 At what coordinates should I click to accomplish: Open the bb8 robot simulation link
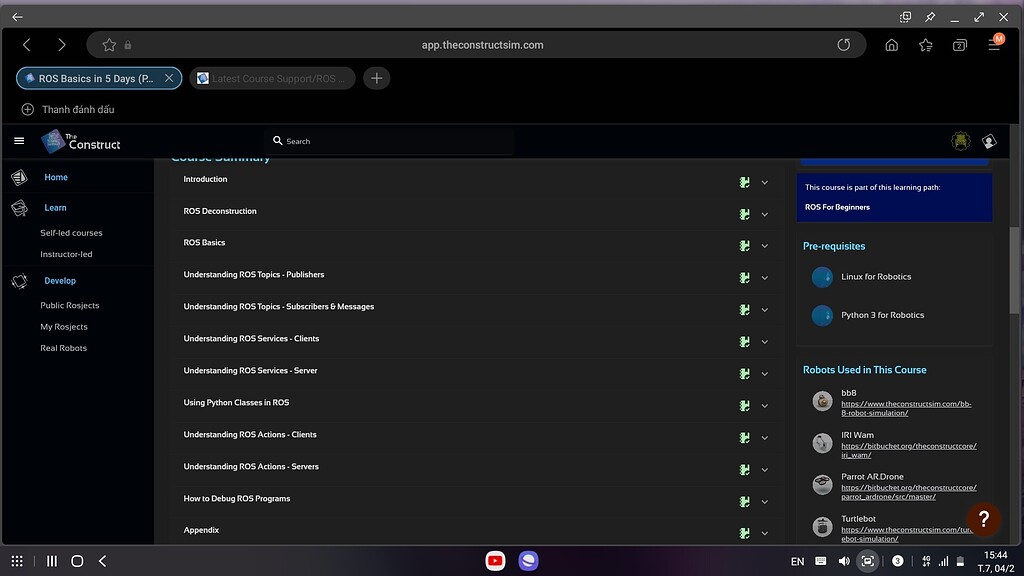pyautogui.click(x=906, y=408)
